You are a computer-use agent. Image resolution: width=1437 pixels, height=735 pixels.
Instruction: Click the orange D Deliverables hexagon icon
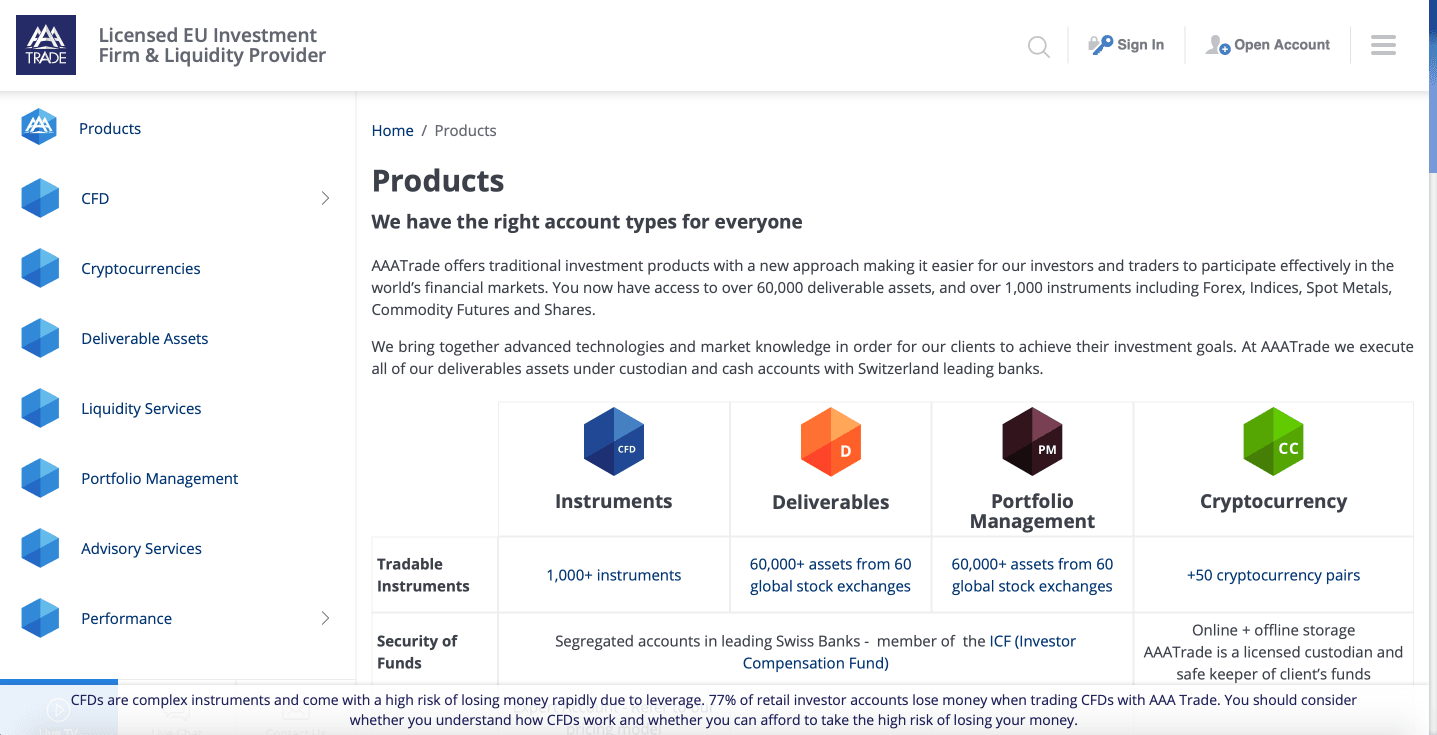[x=831, y=441]
